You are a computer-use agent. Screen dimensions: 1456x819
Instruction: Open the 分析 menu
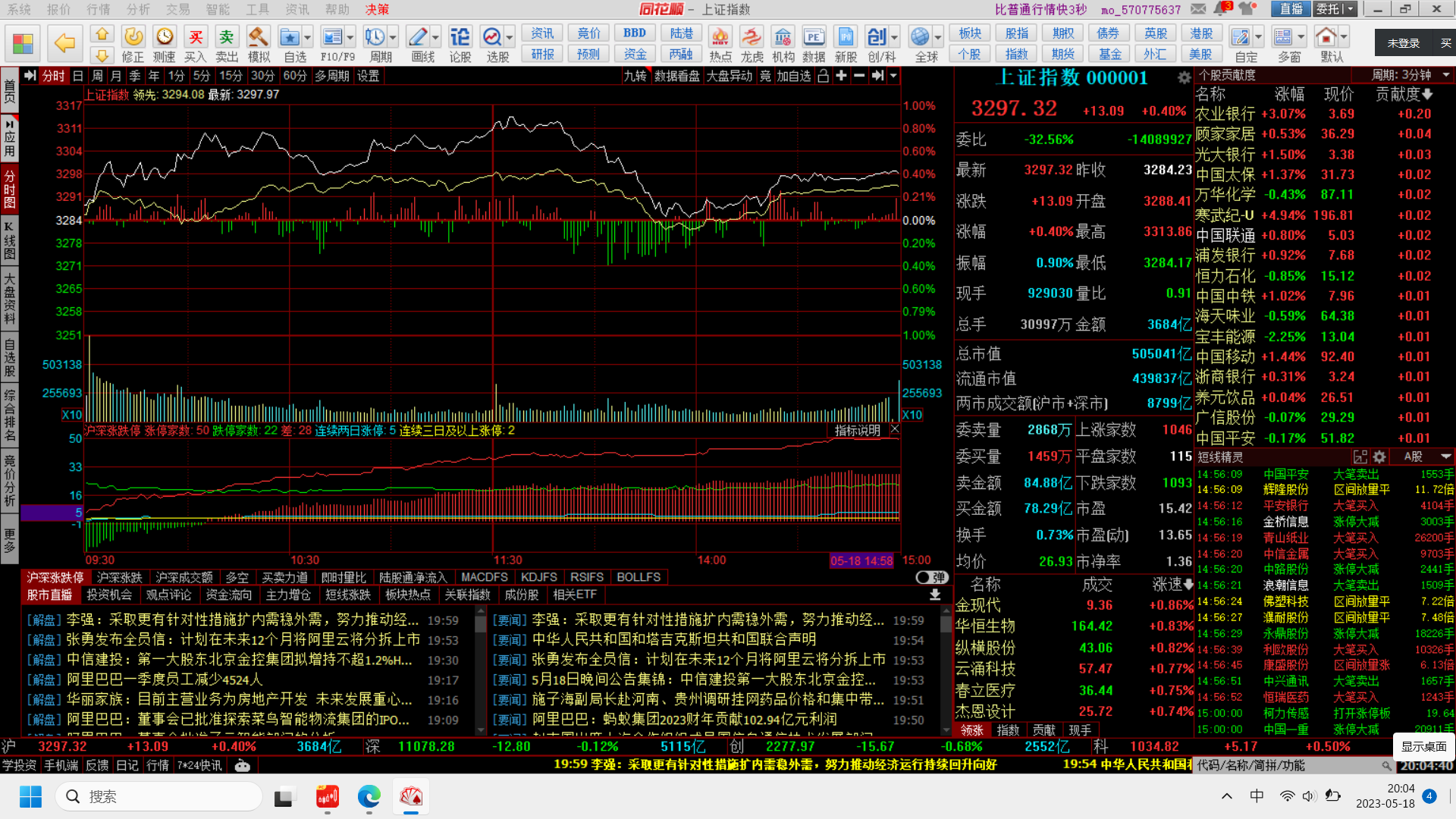pos(138,9)
